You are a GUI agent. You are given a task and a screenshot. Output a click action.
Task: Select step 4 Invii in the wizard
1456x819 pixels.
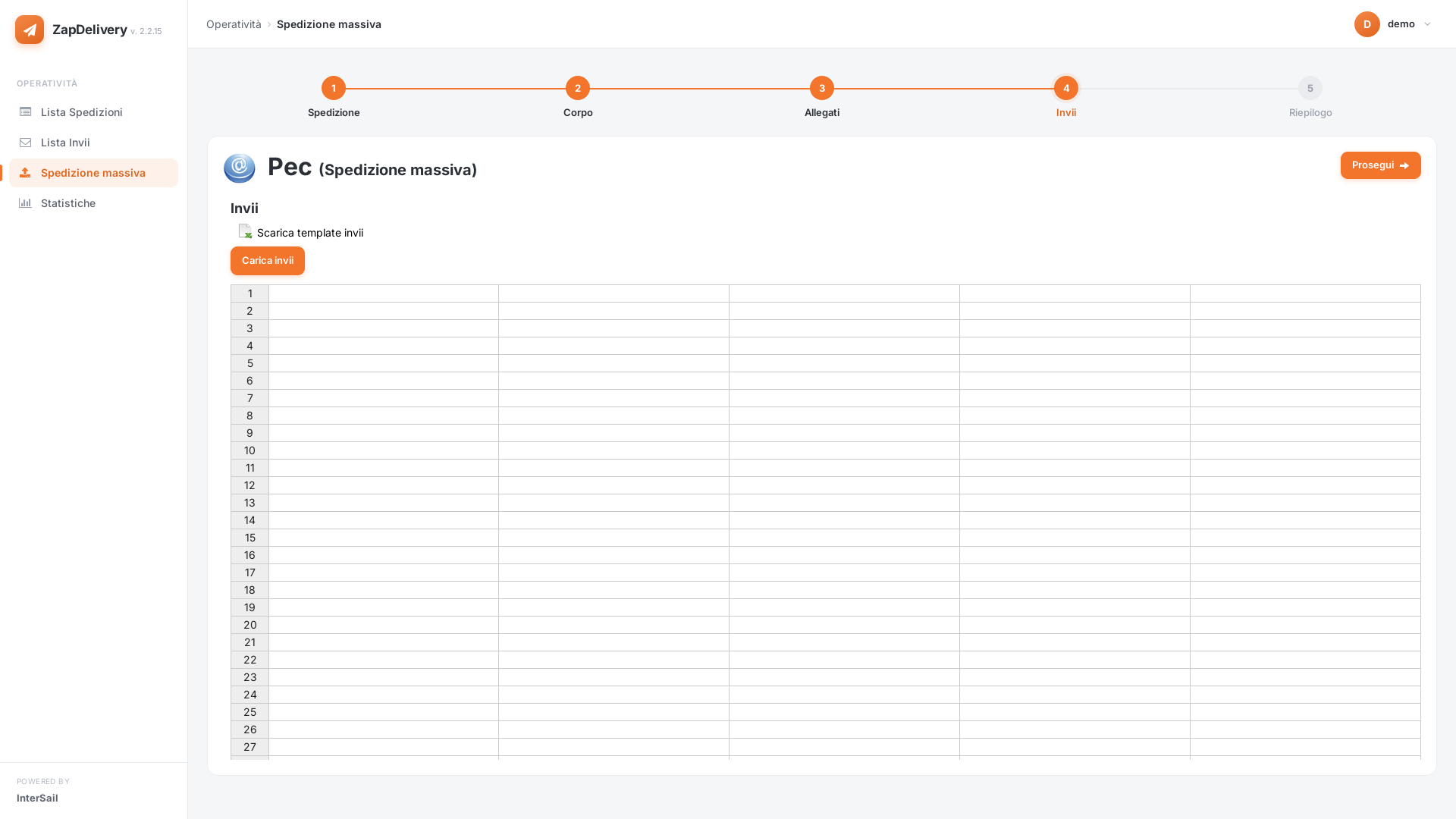[x=1066, y=88]
